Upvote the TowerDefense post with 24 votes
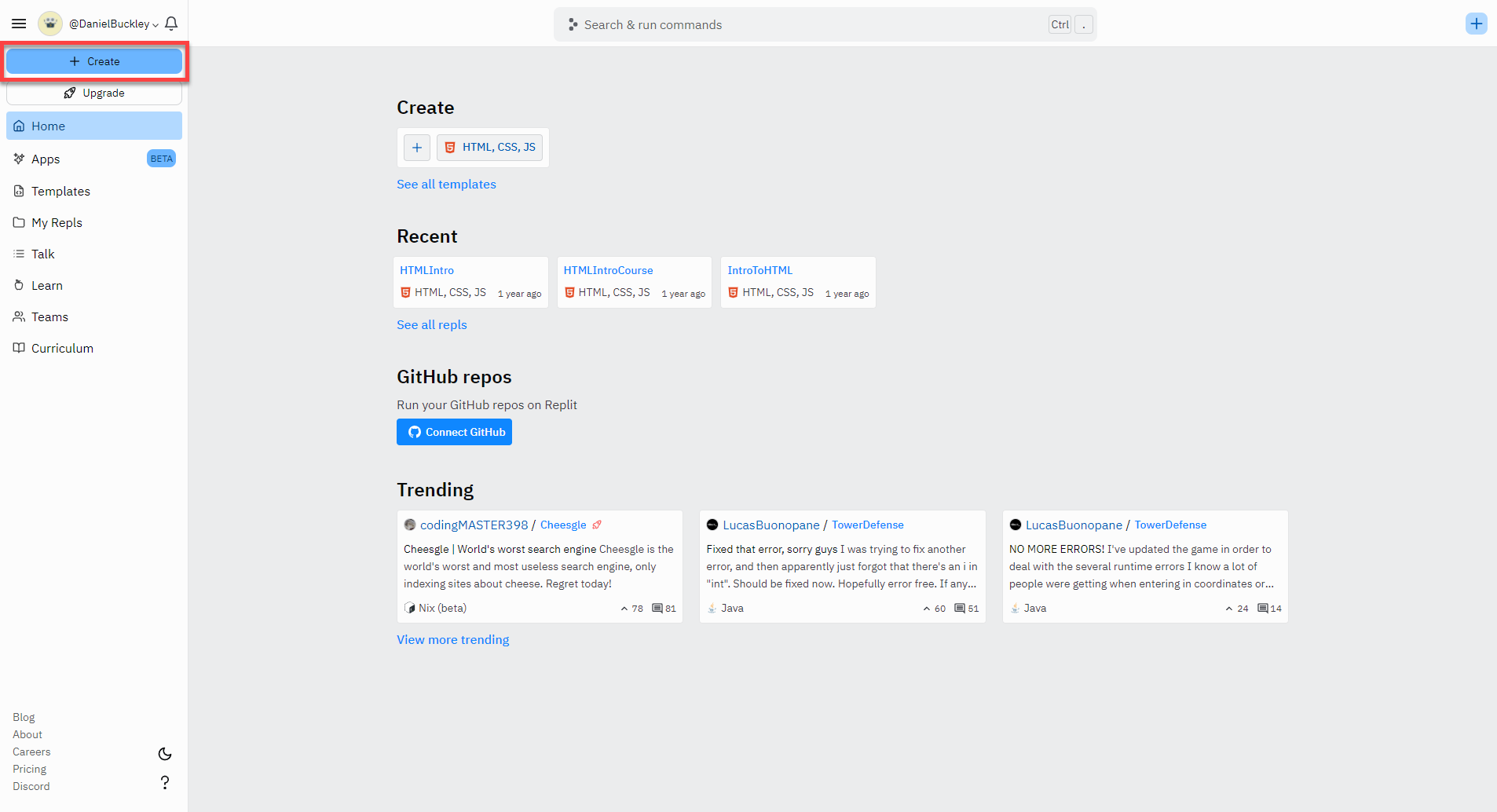 point(1236,609)
